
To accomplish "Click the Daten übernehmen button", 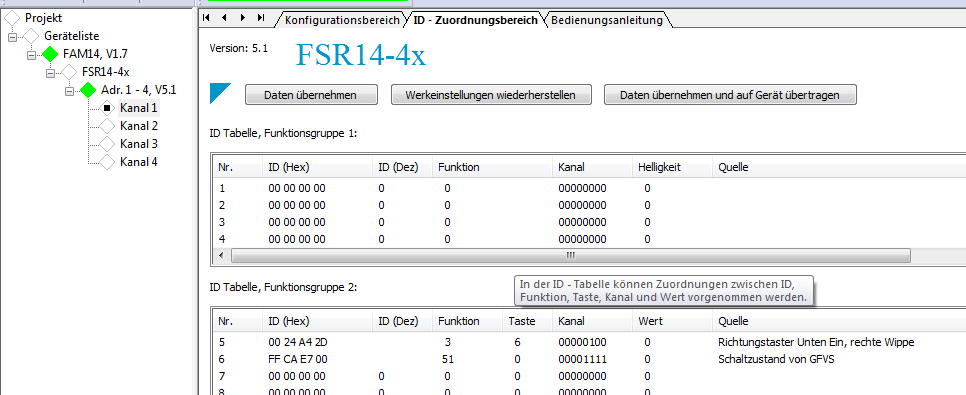I will pos(310,95).
